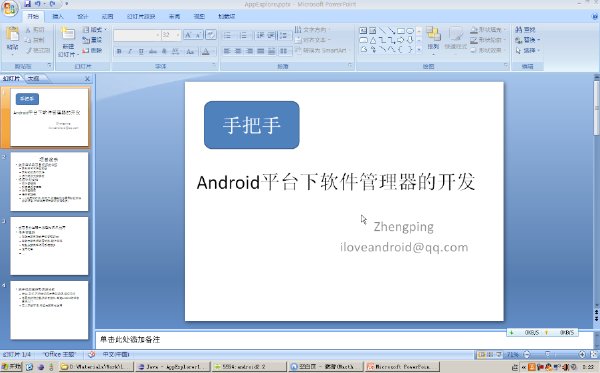The width and height of the screenshot is (600, 373).
Task: Align text left
Action: (227, 51)
